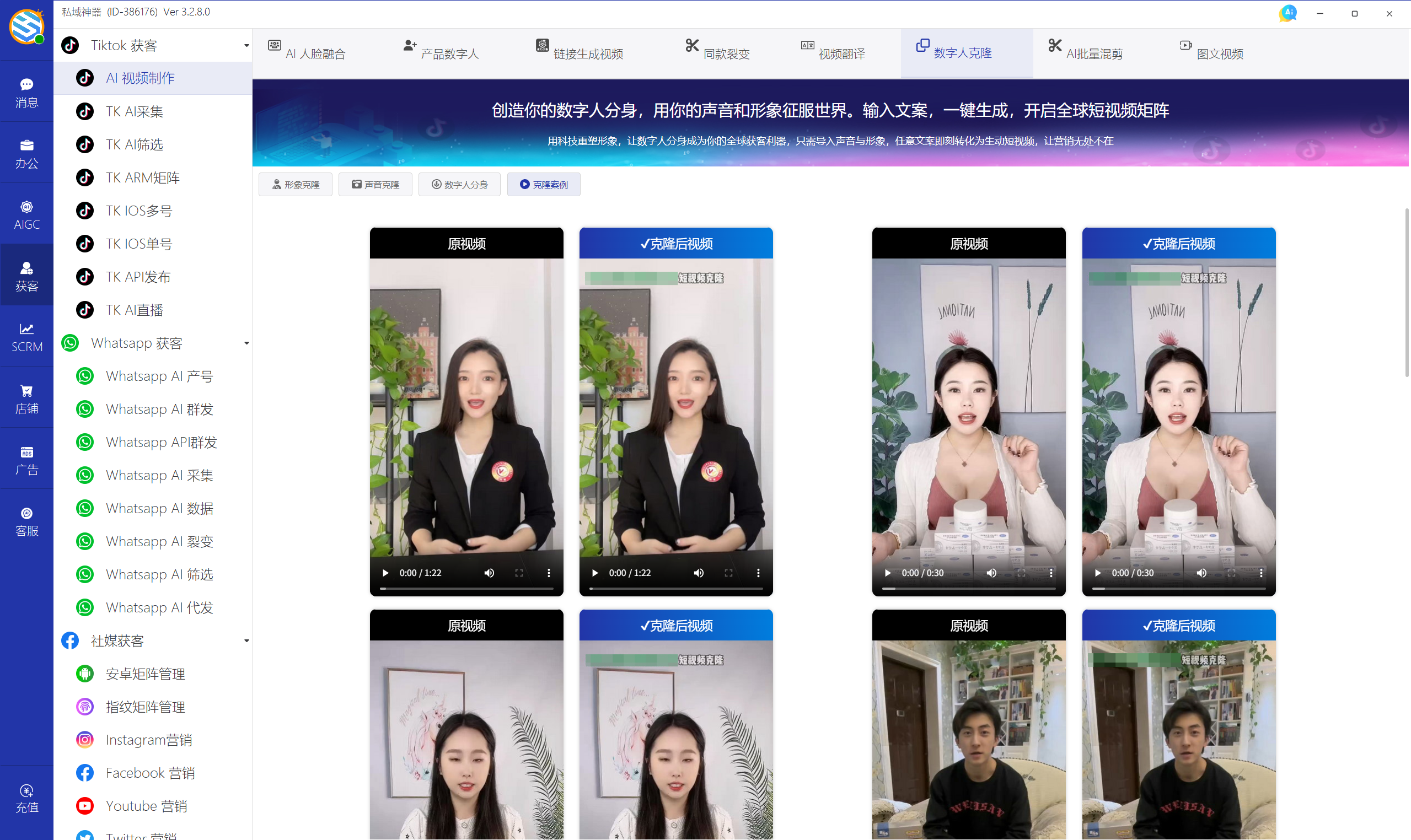Play the first cloned video

[x=595, y=573]
